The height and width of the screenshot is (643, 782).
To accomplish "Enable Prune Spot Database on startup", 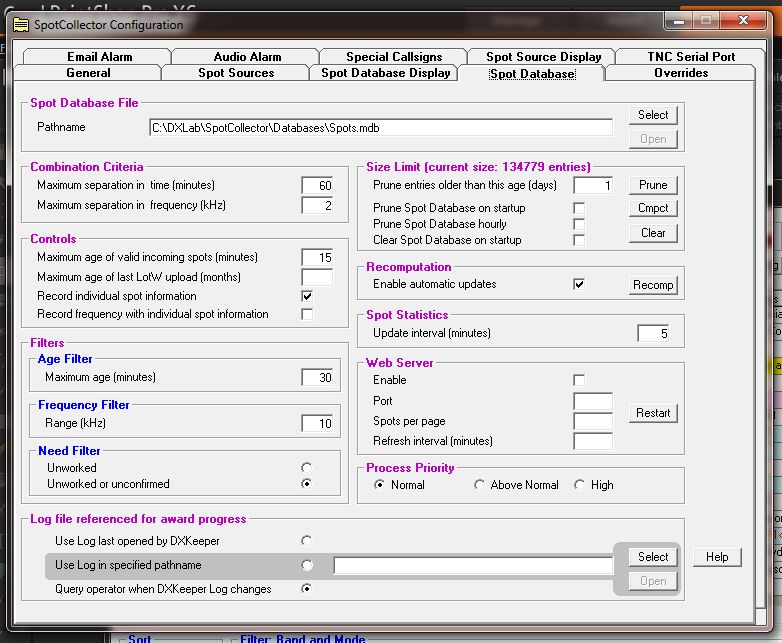I will (x=579, y=208).
